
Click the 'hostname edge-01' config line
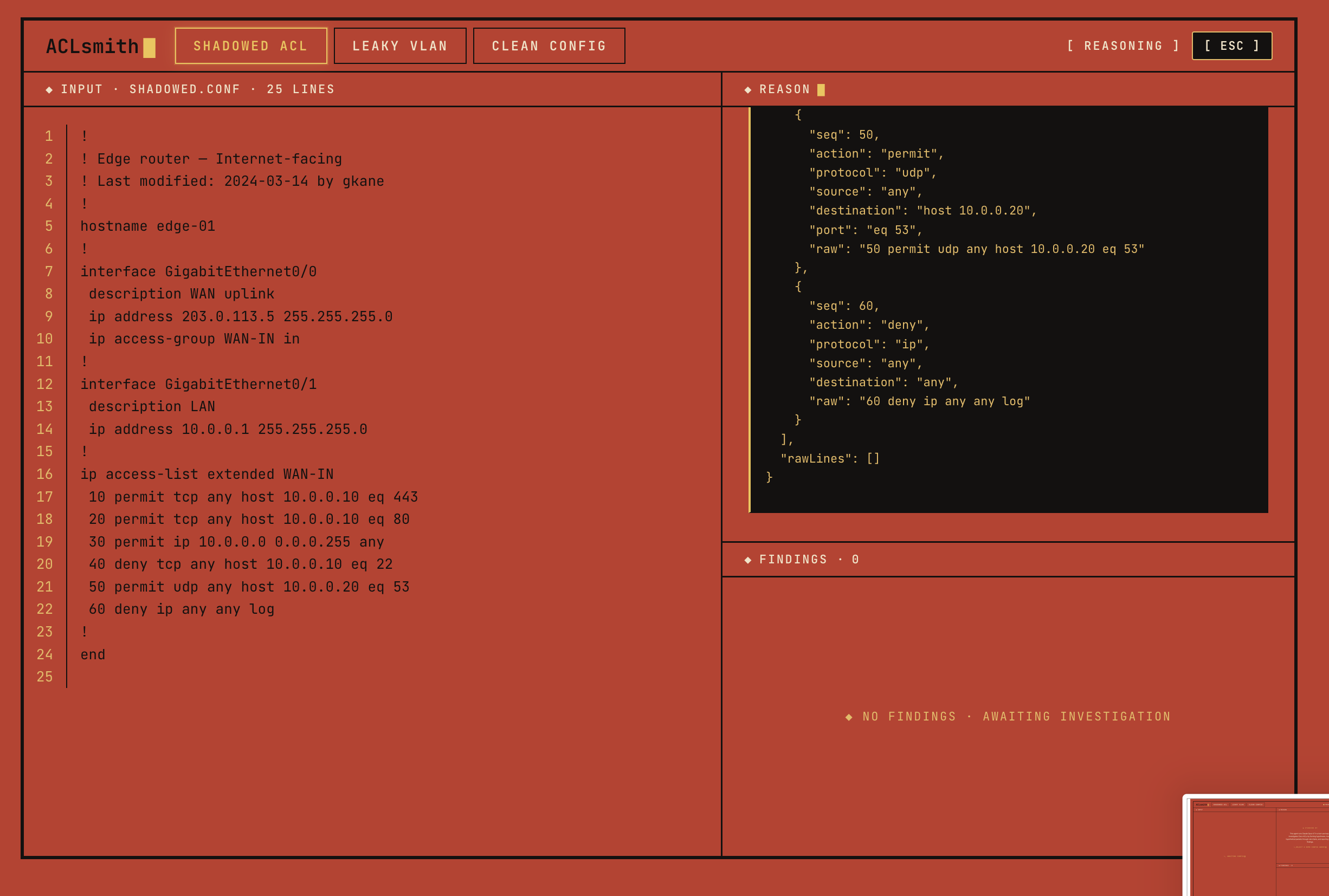click(148, 226)
